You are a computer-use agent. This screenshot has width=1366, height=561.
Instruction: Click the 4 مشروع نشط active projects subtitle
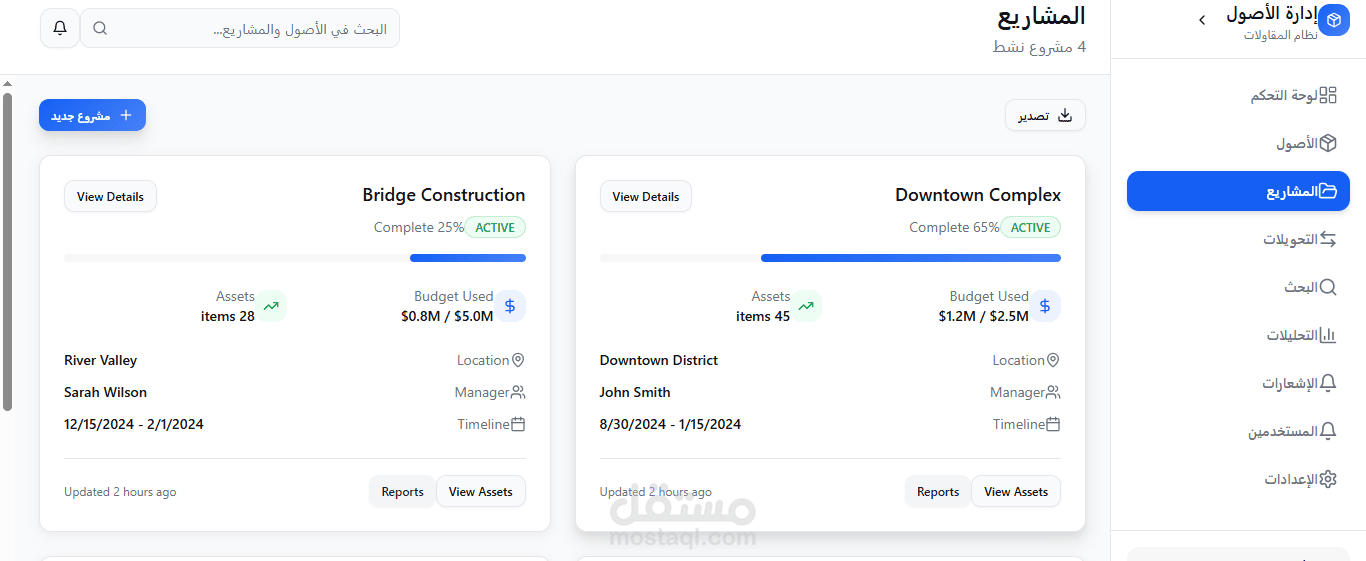(x=1039, y=47)
